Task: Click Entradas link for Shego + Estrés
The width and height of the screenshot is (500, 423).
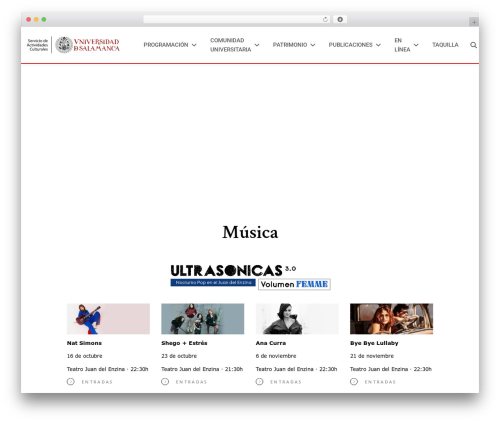Action: pyautogui.click(x=191, y=382)
